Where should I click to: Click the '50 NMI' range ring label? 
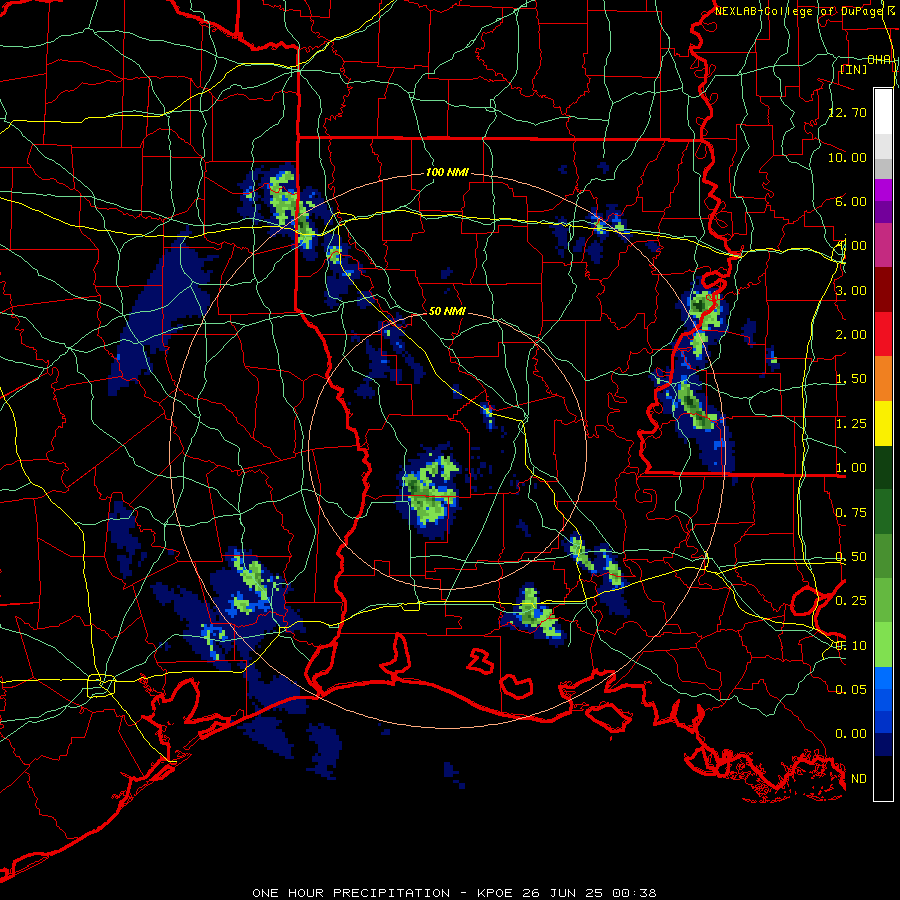pyautogui.click(x=447, y=311)
